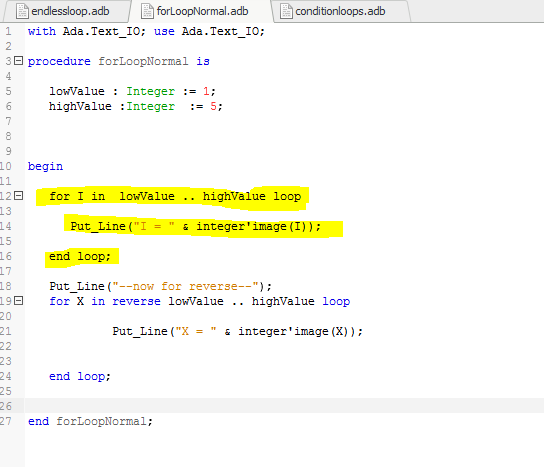This screenshot has height=467, width=544.
Task: Select the forLoopNormal.adb tab
Action: (201, 11)
